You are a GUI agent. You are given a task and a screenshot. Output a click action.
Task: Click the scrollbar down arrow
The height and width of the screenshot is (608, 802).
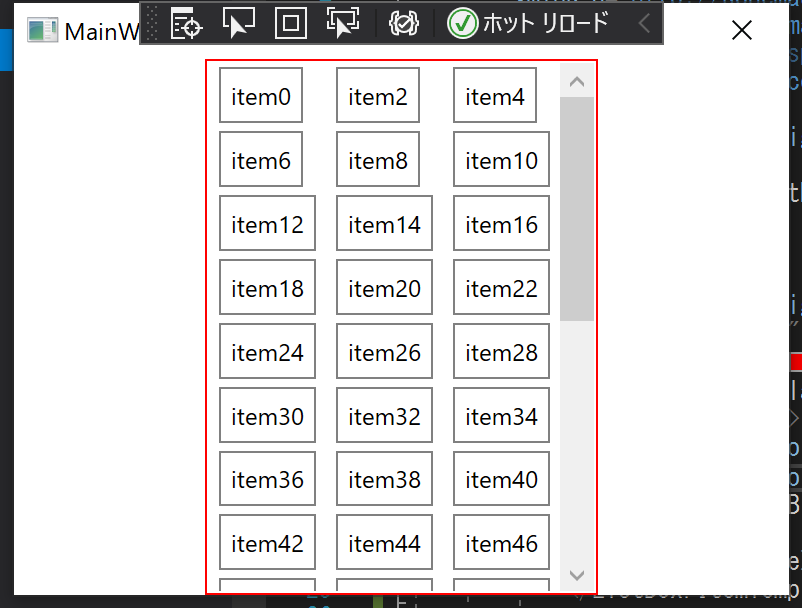[x=577, y=575]
